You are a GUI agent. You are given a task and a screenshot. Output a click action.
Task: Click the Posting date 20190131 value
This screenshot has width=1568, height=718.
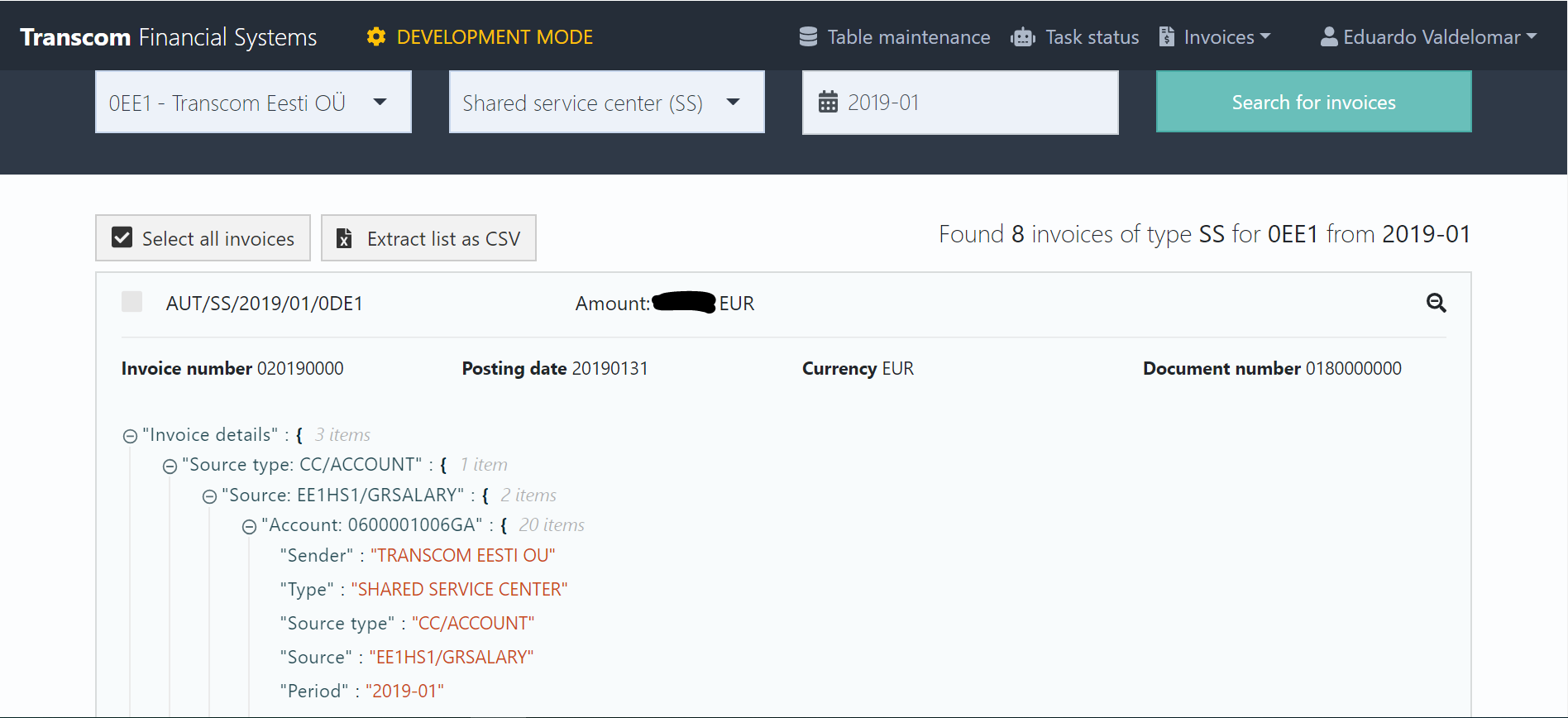(x=610, y=368)
